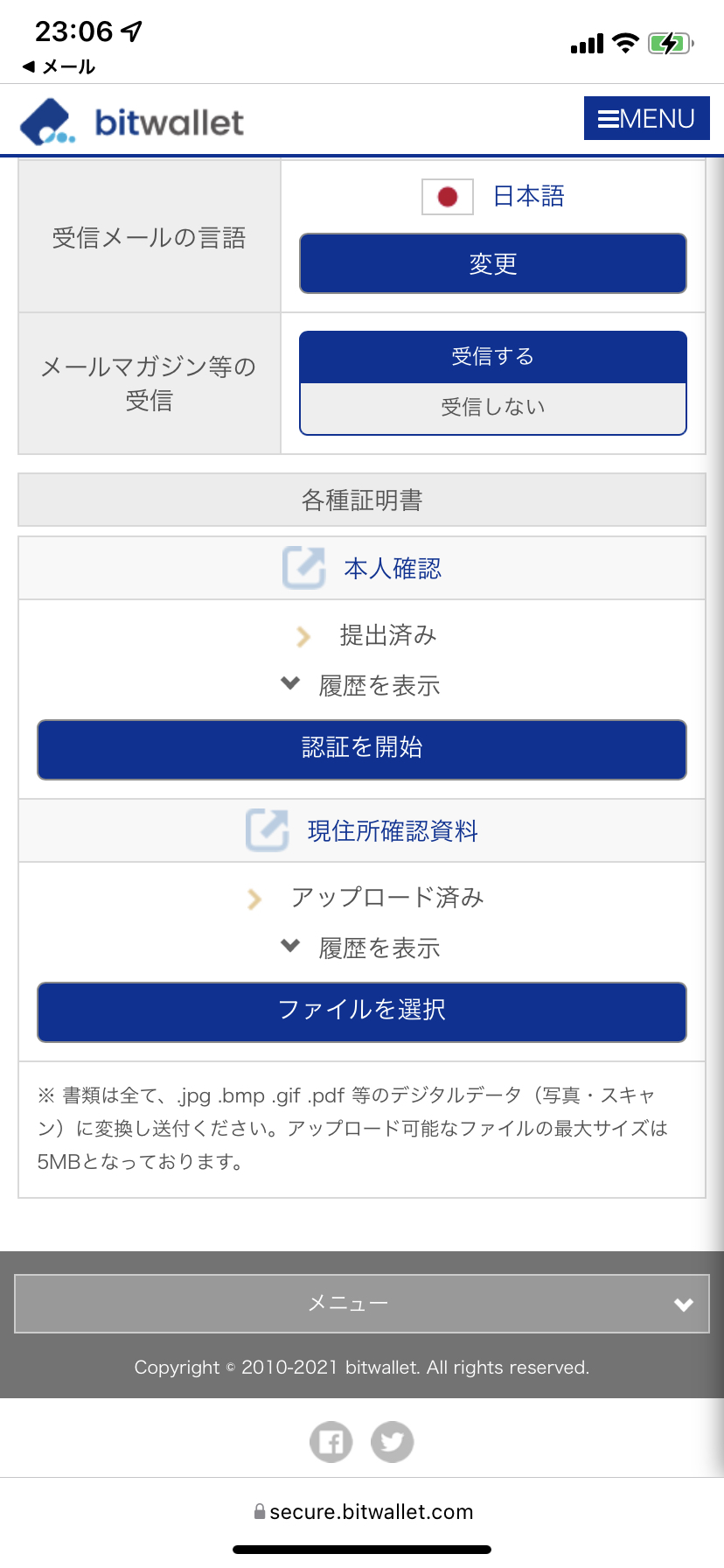Image resolution: width=724 pixels, height=1568 pixels.
Task: Click the 変更 language change button
Action: [x=493, y=263]
